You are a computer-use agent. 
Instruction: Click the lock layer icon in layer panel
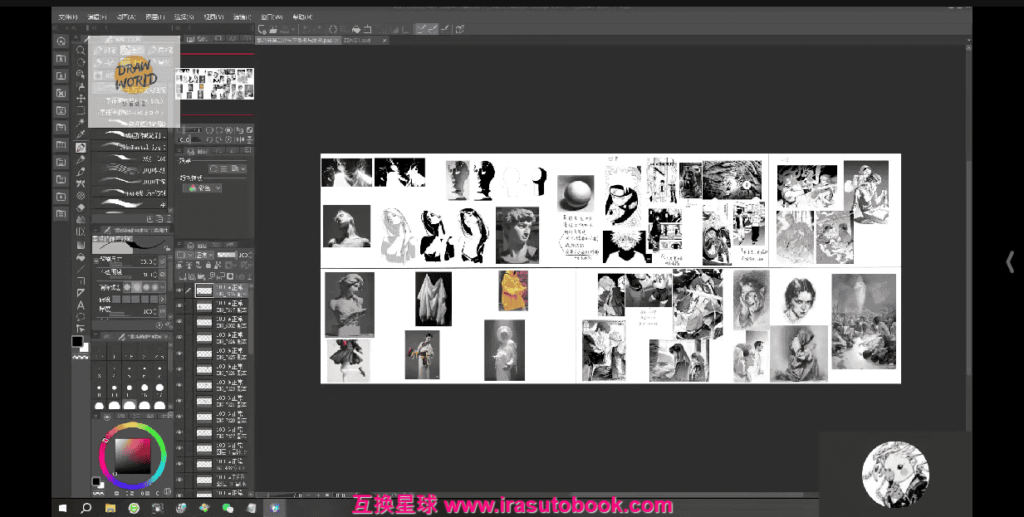click(208, 265)
